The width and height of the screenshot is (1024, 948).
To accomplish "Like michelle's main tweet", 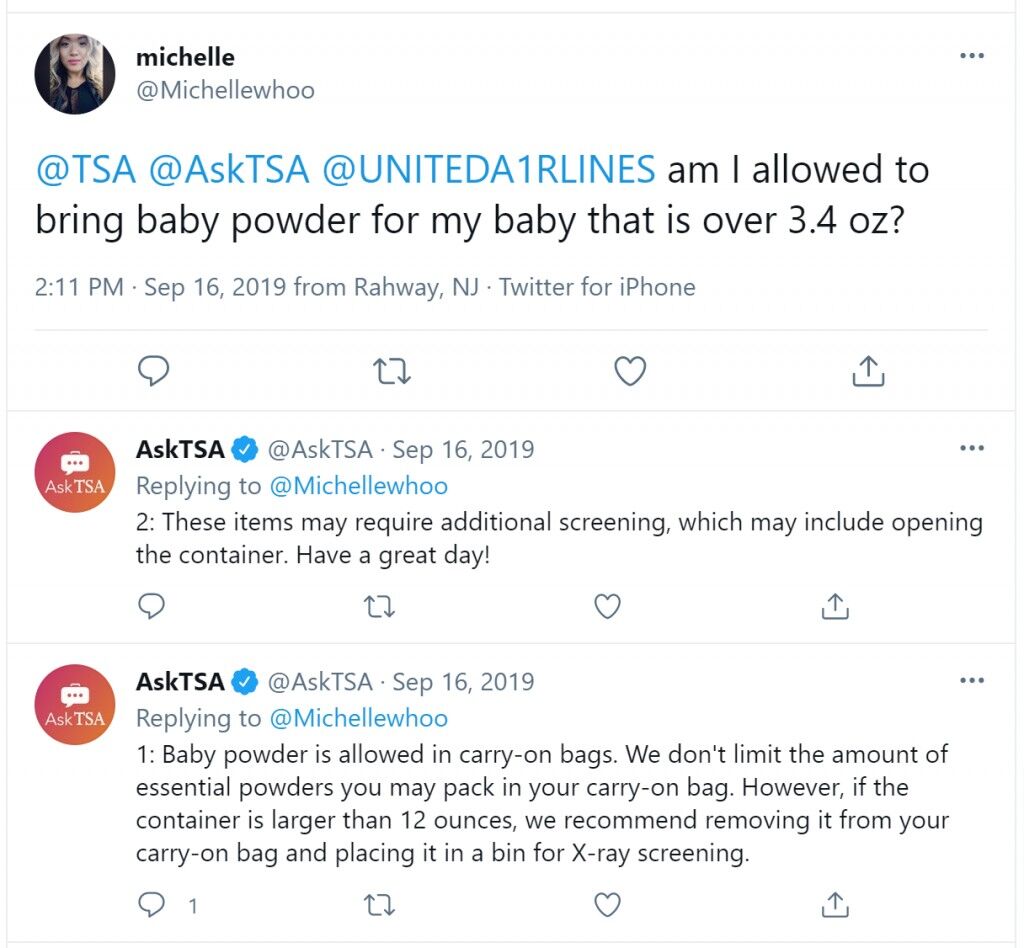I will [630, 371].
